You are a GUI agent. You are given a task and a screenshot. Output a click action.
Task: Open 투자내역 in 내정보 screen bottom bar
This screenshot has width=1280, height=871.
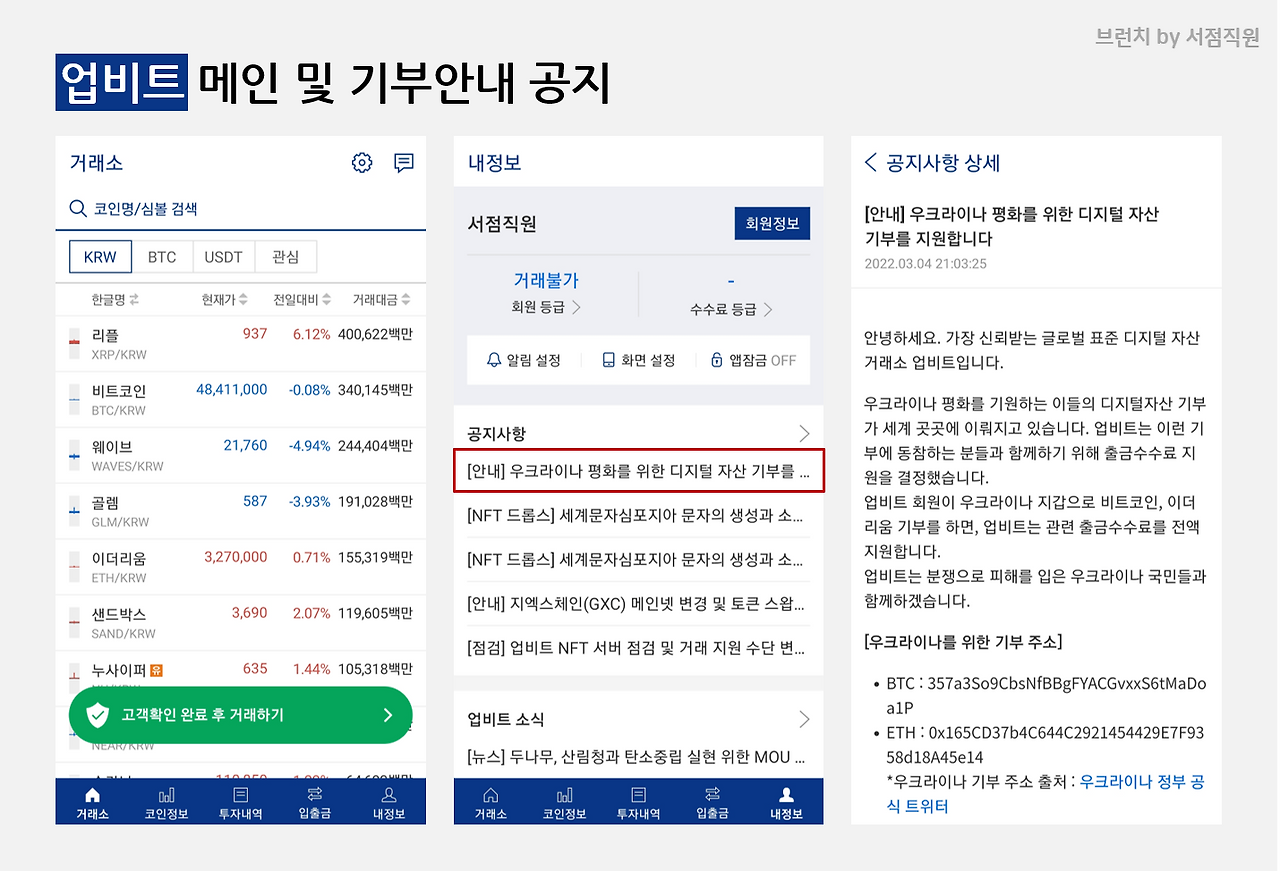[x=639, y=803]
